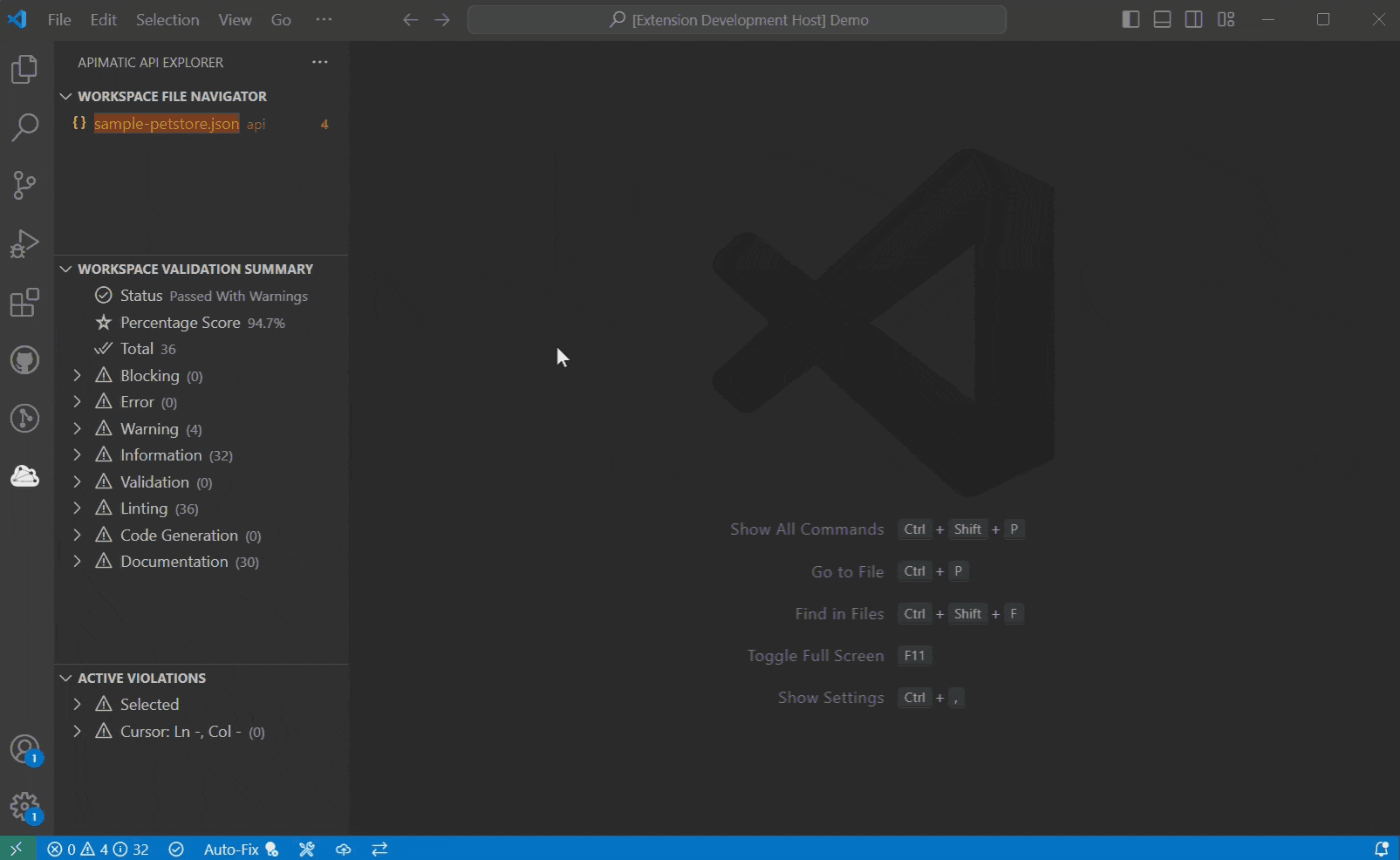Select the APIMatic cloud icon in activity bar

pyautogui.click(x=24, y=476)
